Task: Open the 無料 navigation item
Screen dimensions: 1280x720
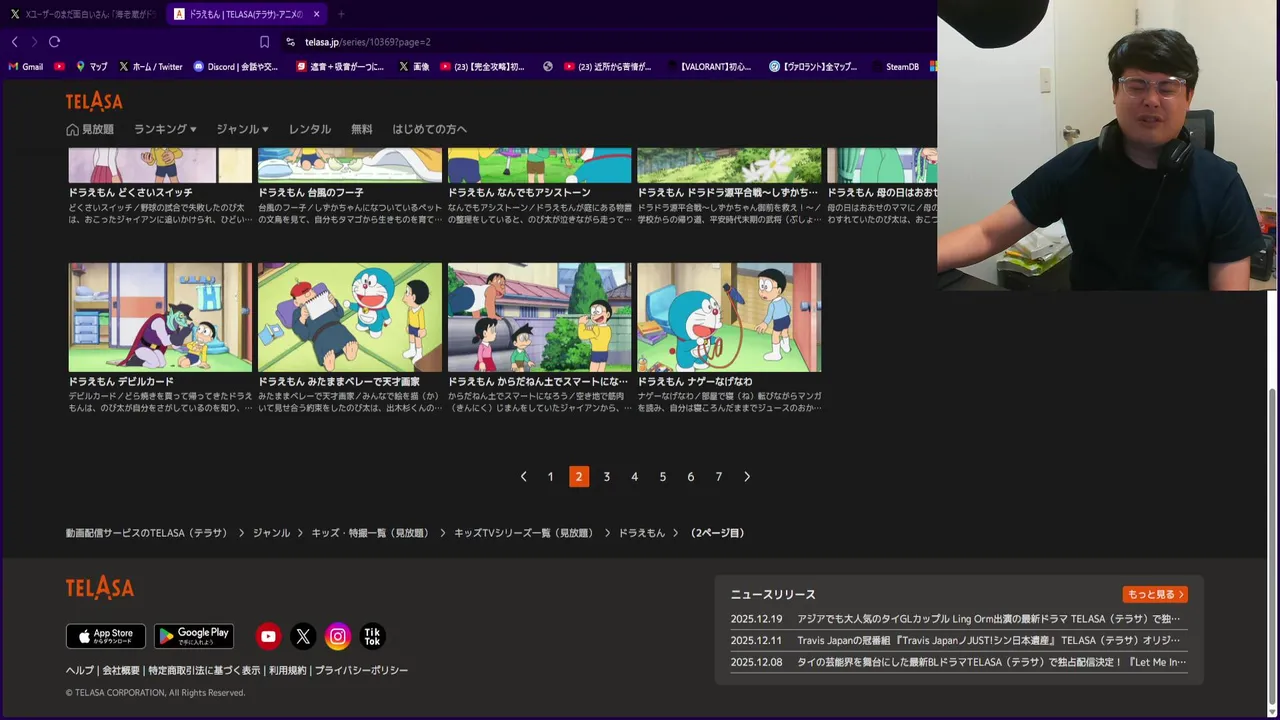Action: tap(362, 129)
